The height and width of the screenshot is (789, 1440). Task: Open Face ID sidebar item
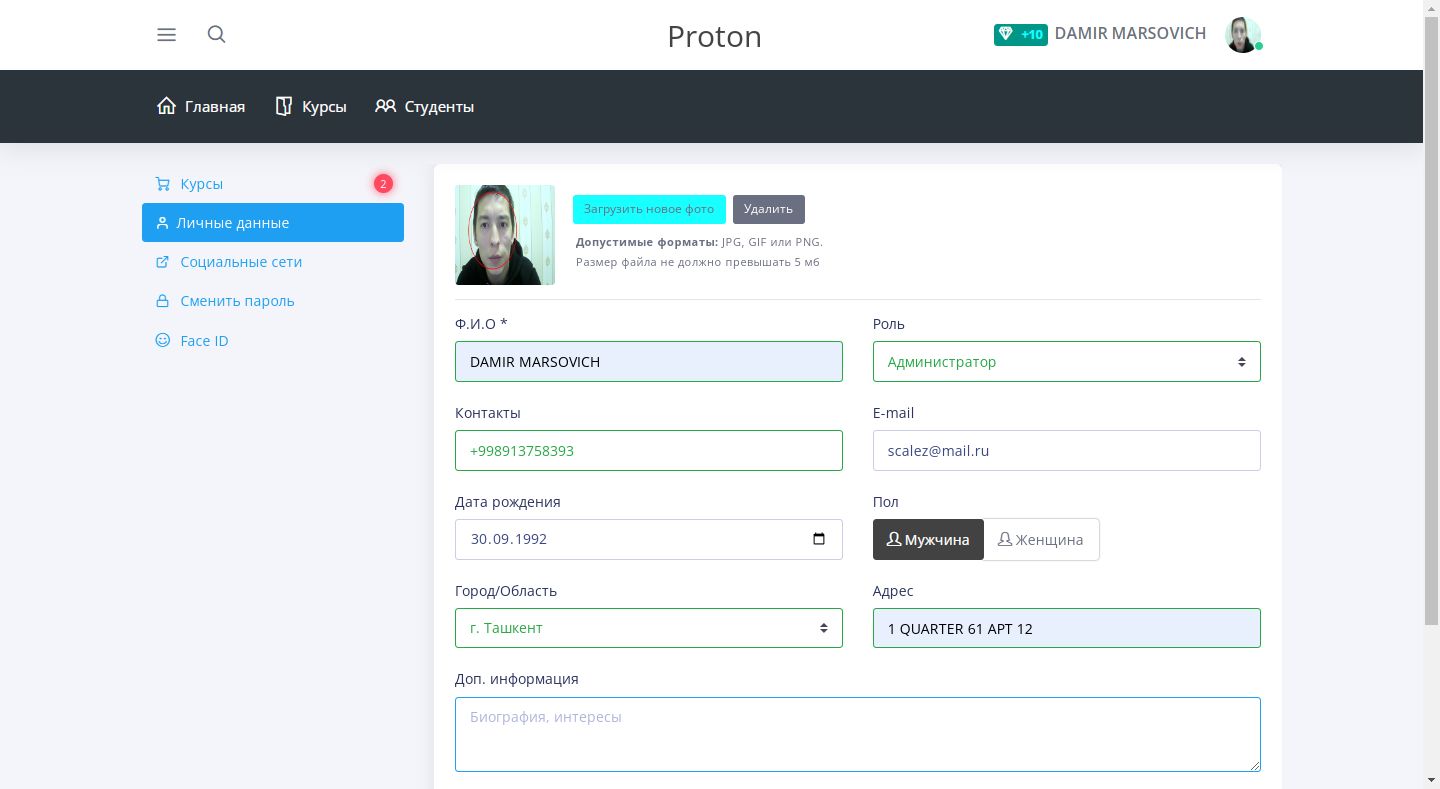pyautogui.click(x=204, y=341)
